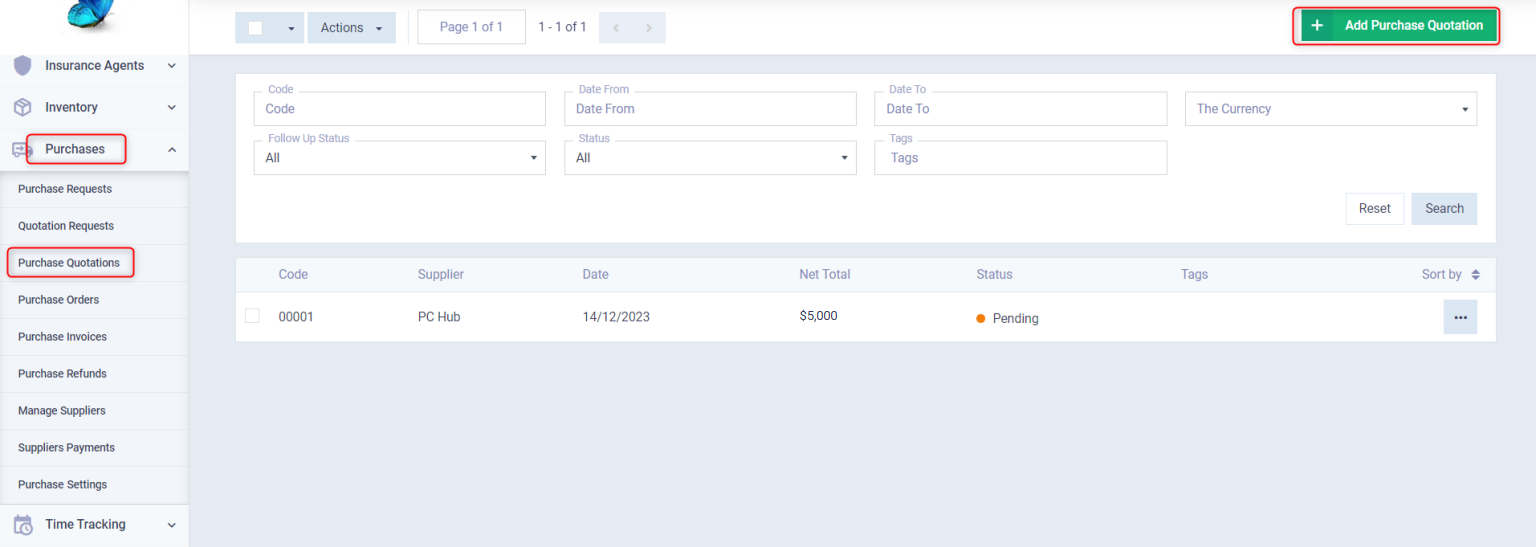
Task: Collapse the Purchases menu chevron
Action: [x=171, y=149]
